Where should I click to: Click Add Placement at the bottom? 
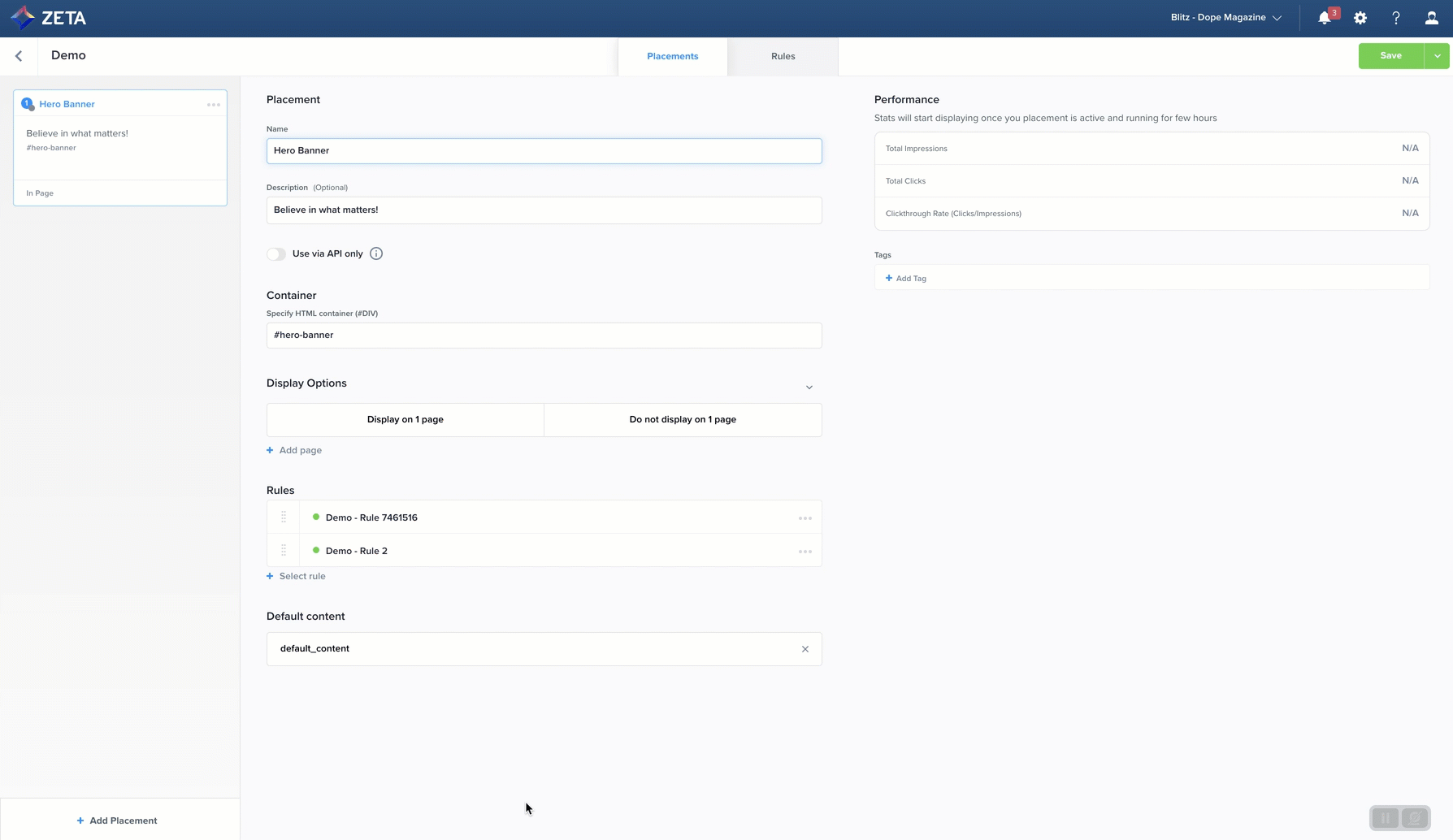tap(117, 821)
